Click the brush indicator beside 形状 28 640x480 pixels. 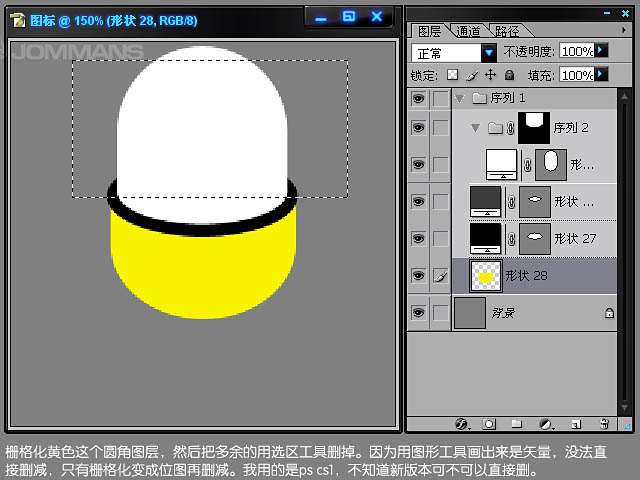coord(440,276)
